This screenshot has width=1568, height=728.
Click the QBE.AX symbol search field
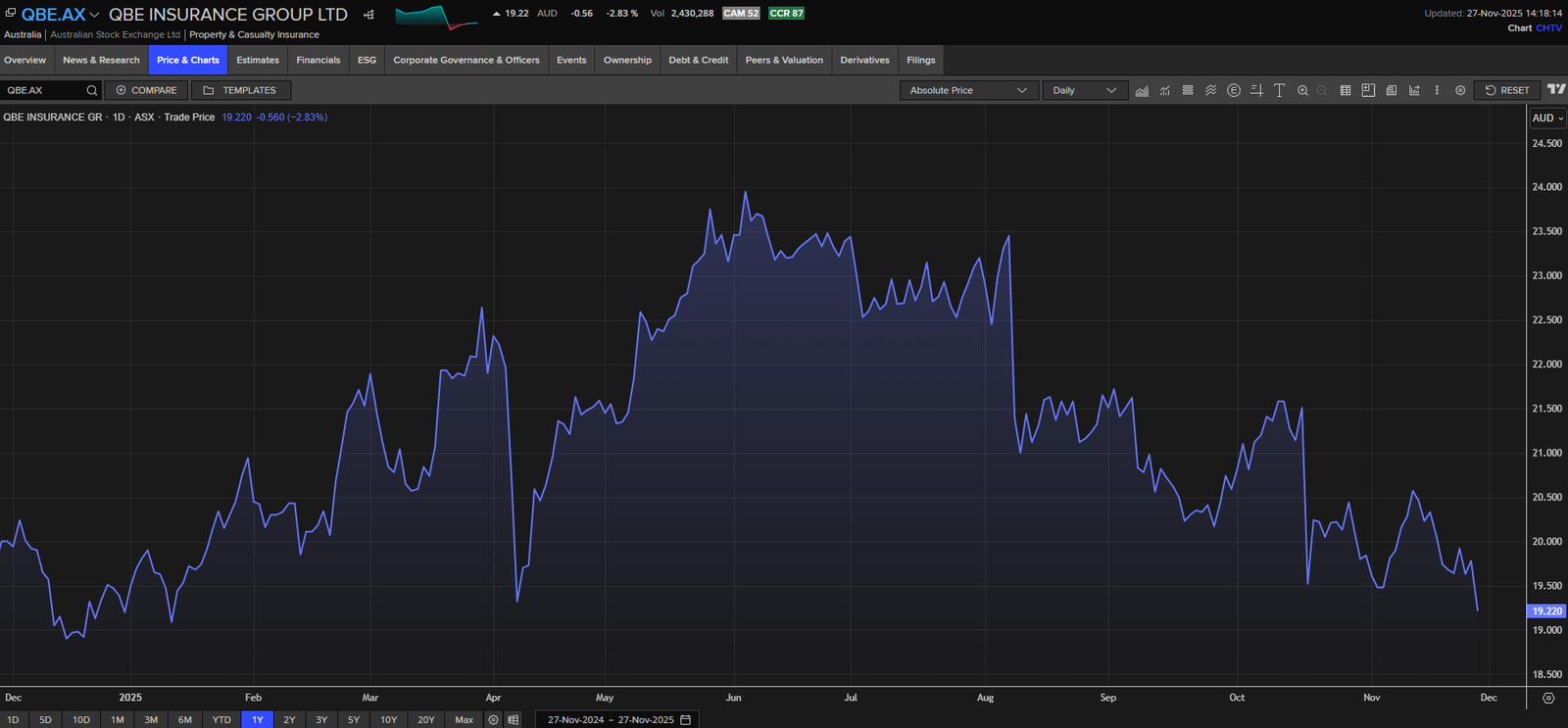point(44,90)
